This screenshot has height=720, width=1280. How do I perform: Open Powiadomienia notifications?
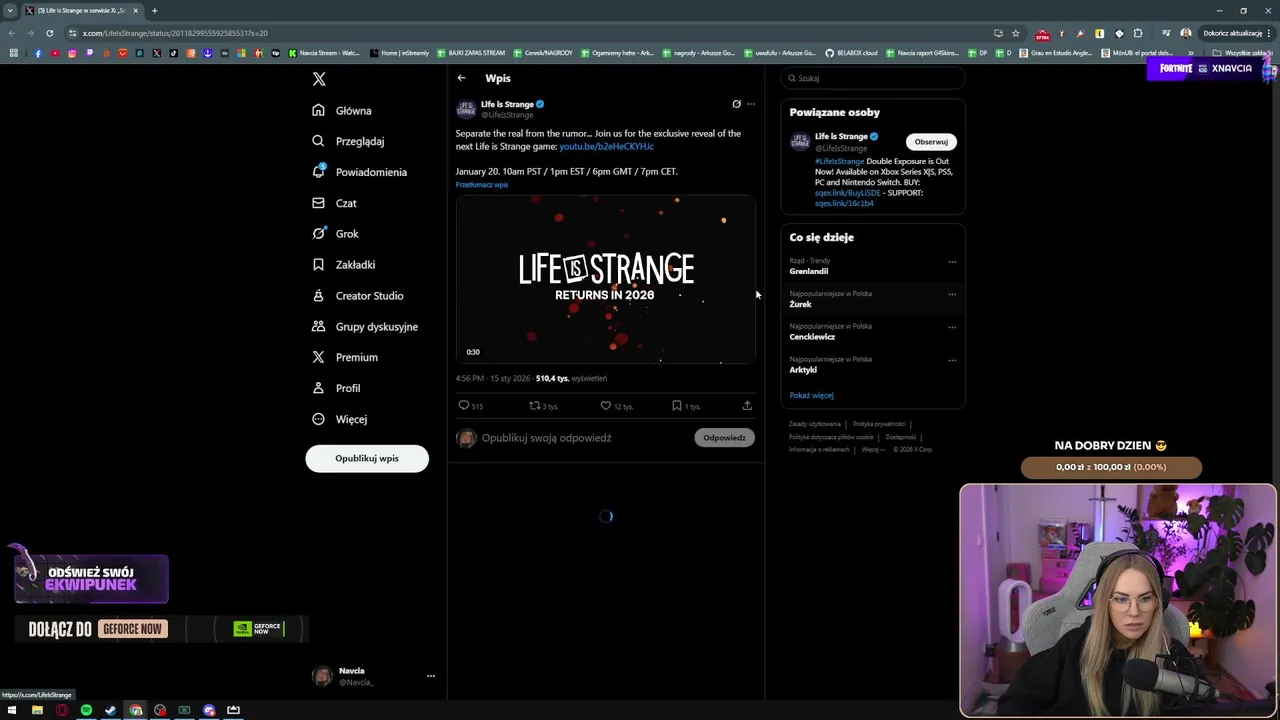tap(359, 172)
